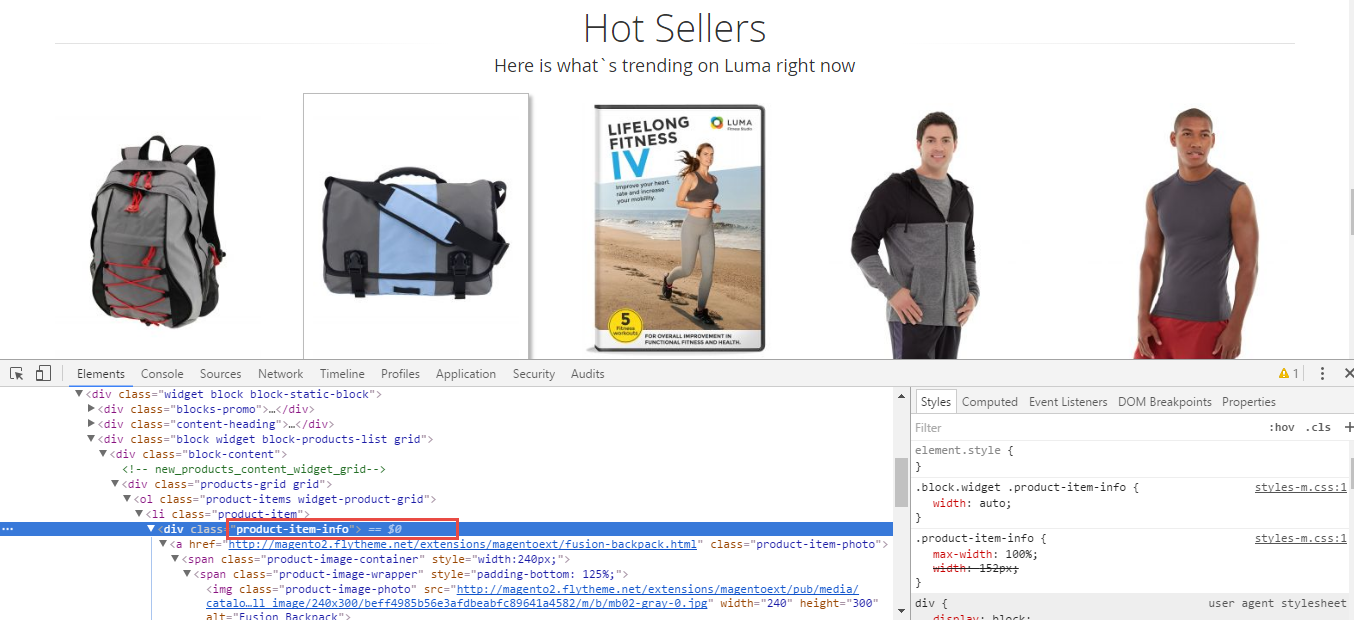The image size is (1354, 620).
Task: Open the Network tab
Action: coord(280,373)
